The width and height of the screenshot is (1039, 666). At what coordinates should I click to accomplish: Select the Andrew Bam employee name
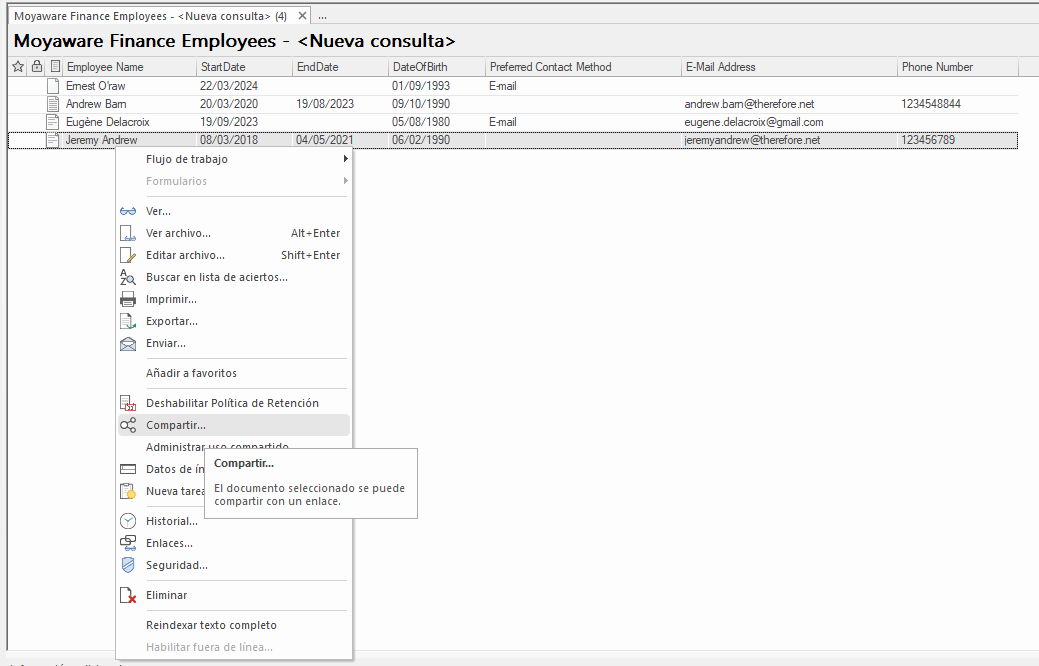[x=96, y=104]
